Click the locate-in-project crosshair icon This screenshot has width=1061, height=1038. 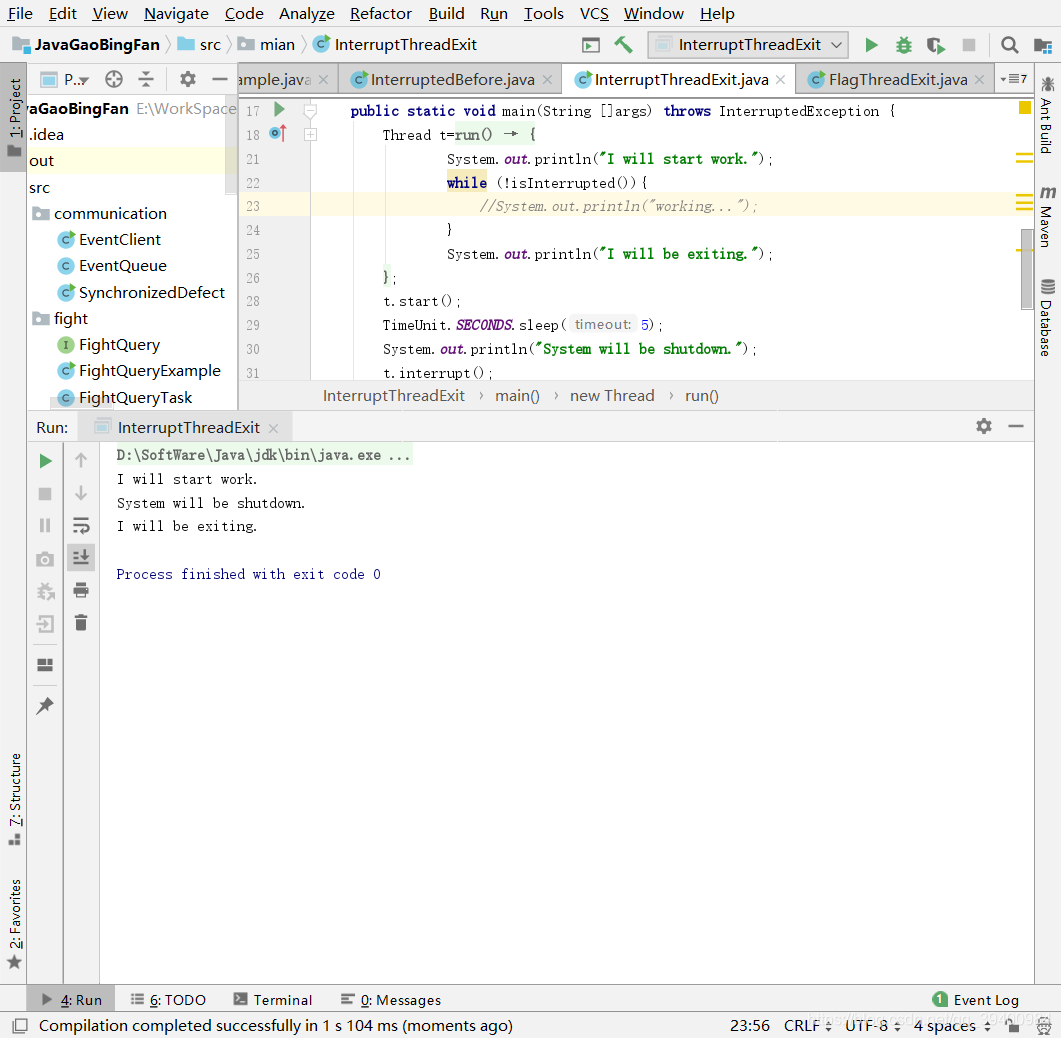coord(114,79)
